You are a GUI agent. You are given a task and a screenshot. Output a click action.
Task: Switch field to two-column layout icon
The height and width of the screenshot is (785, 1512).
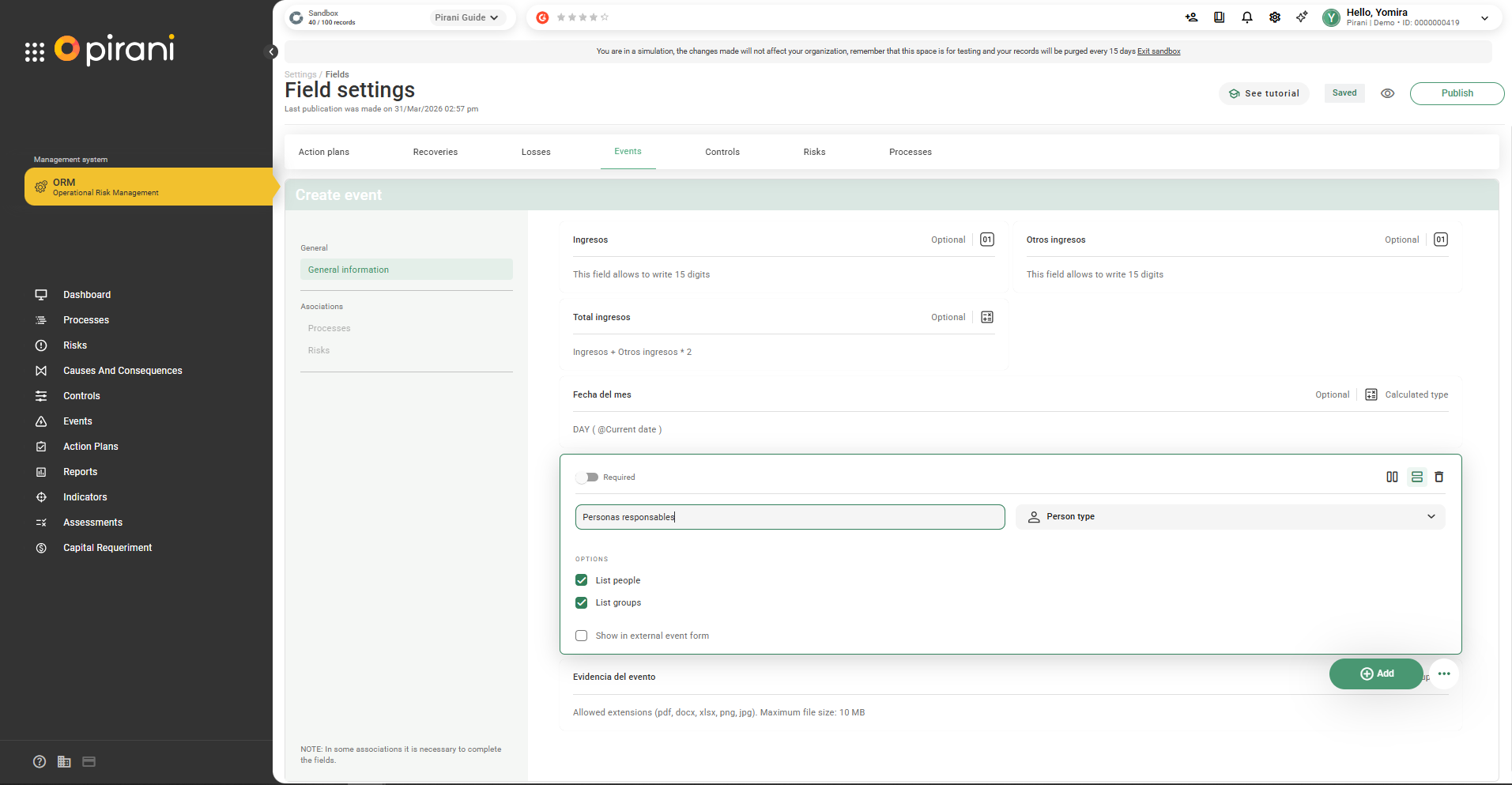(1392, 477)
